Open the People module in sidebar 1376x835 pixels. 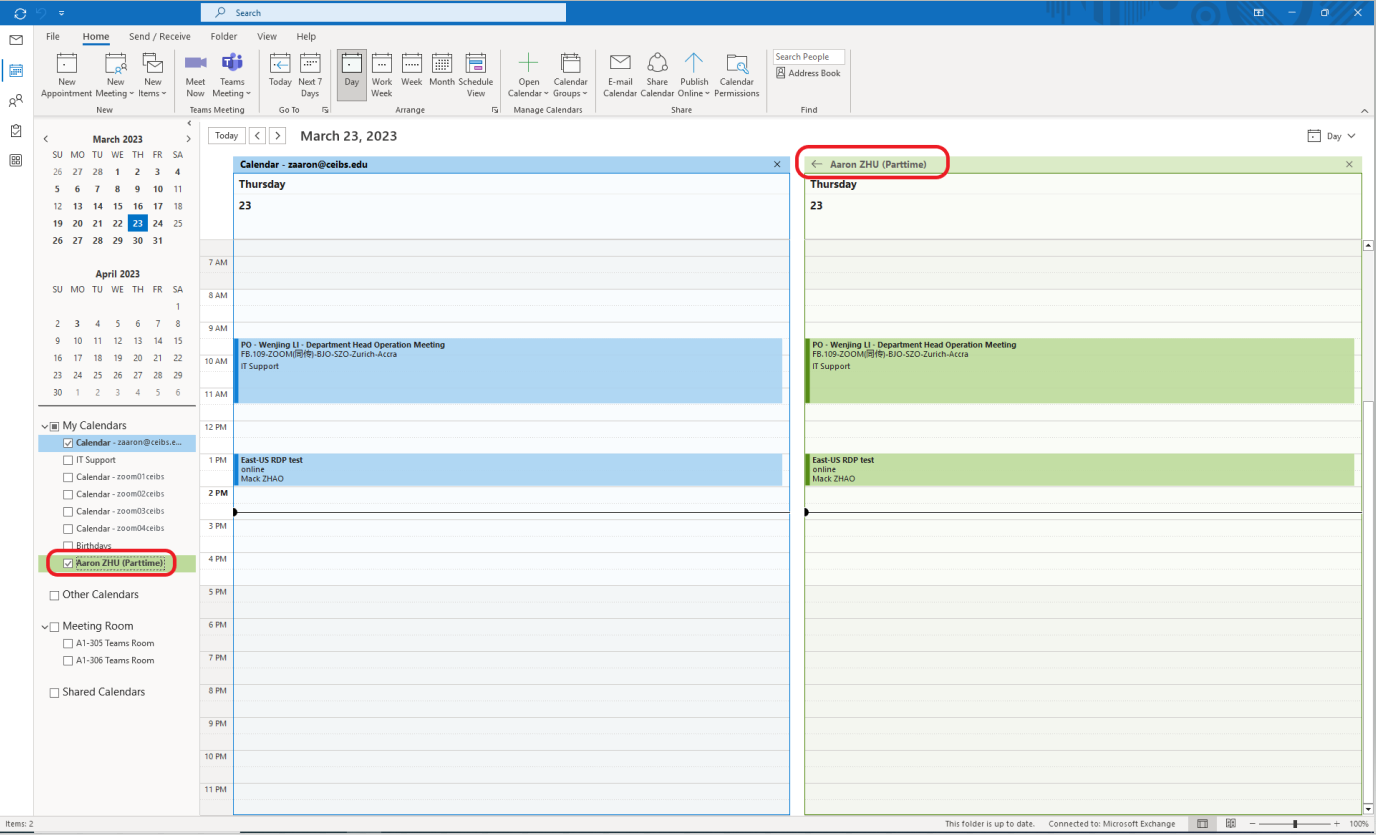16,100
